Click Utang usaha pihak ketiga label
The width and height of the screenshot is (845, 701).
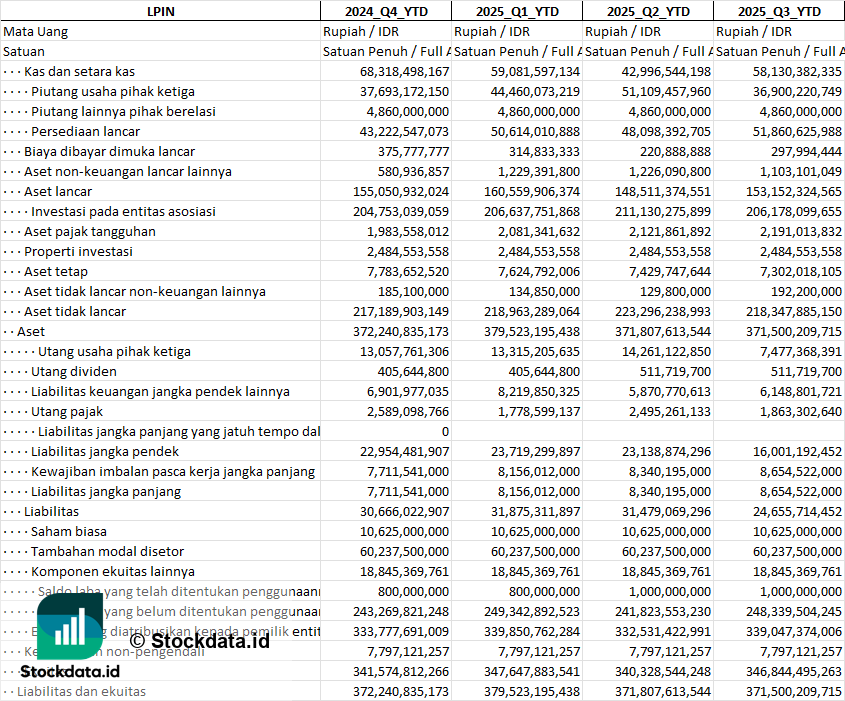[114, 352]
